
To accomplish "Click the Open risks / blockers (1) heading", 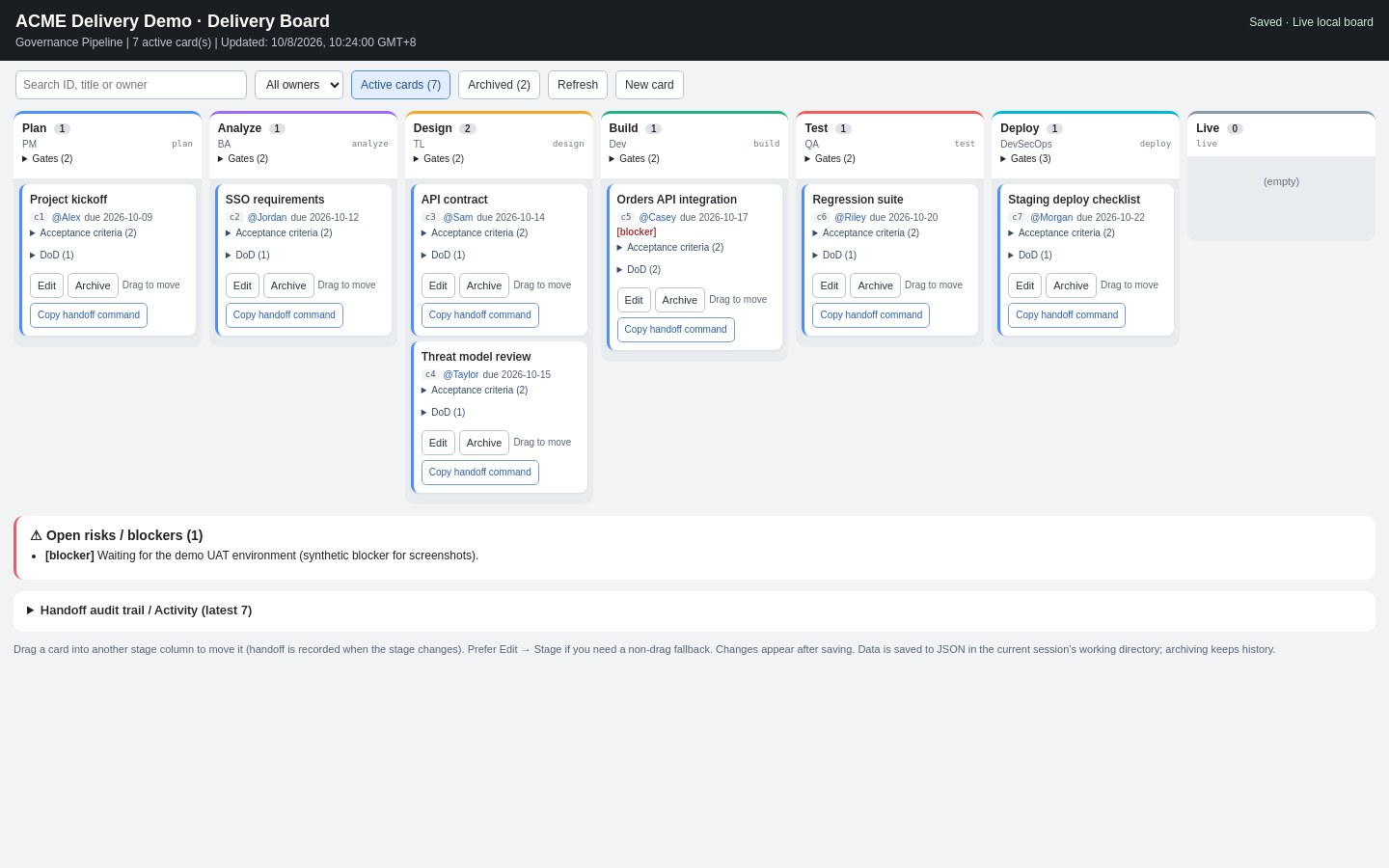I will coord(117,535).
